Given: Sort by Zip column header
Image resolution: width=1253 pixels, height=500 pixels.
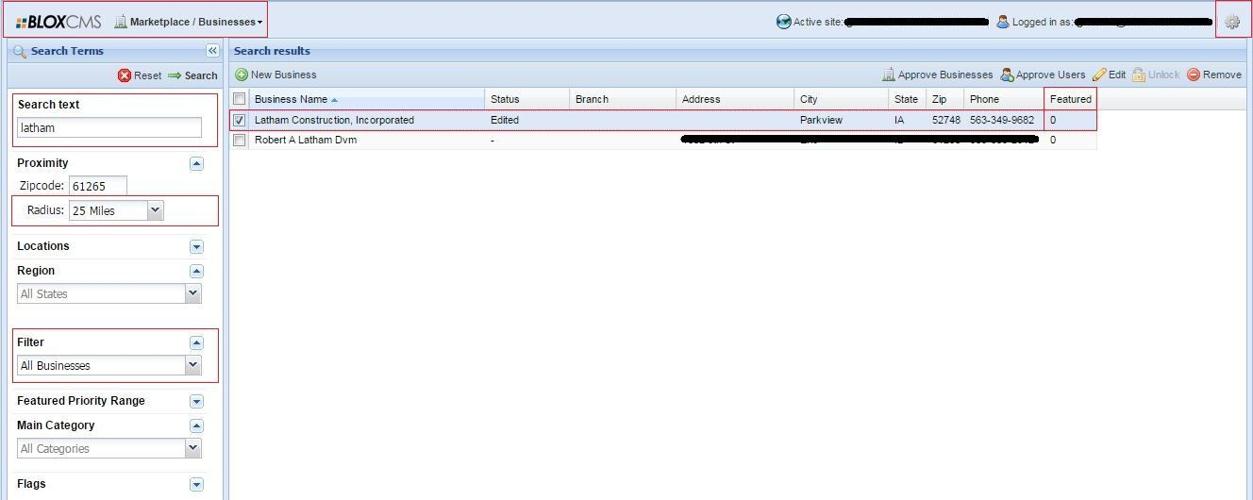Looking at the screenshot, I should click(x=944, y=99).
